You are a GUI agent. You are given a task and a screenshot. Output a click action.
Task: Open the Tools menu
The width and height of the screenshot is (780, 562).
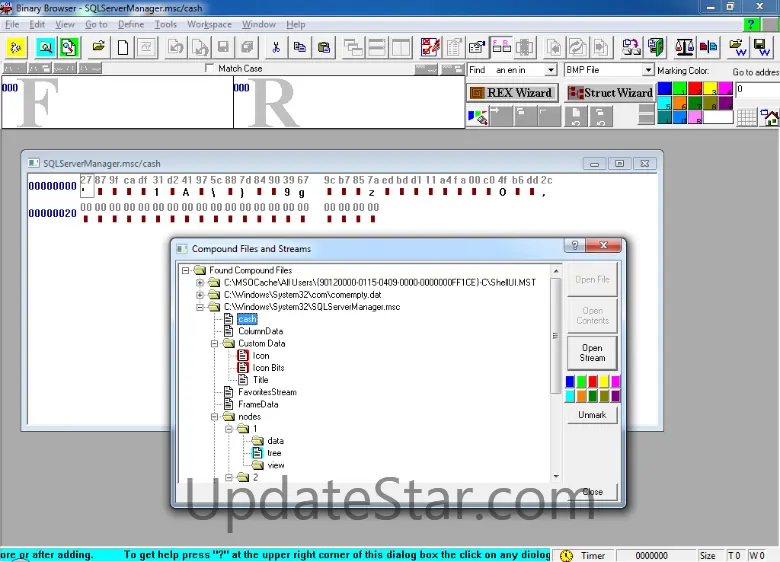pyautogui.click(x=166, y=24)
